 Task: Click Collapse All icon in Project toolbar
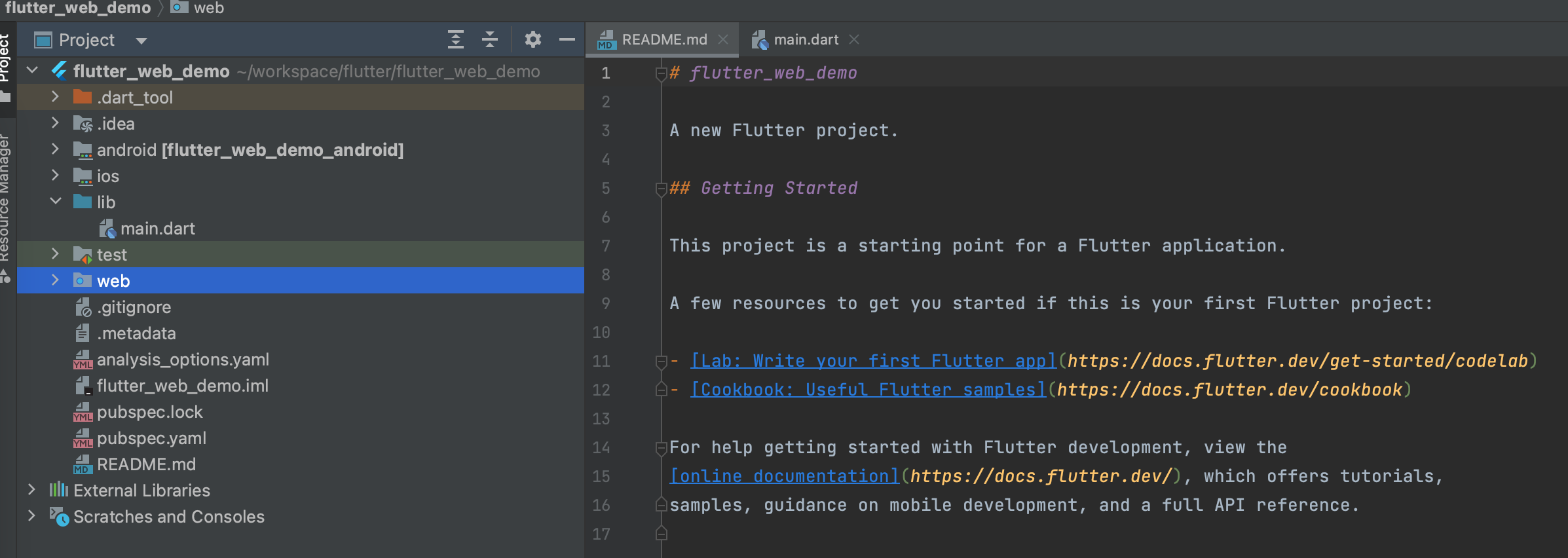pos(490,40)
